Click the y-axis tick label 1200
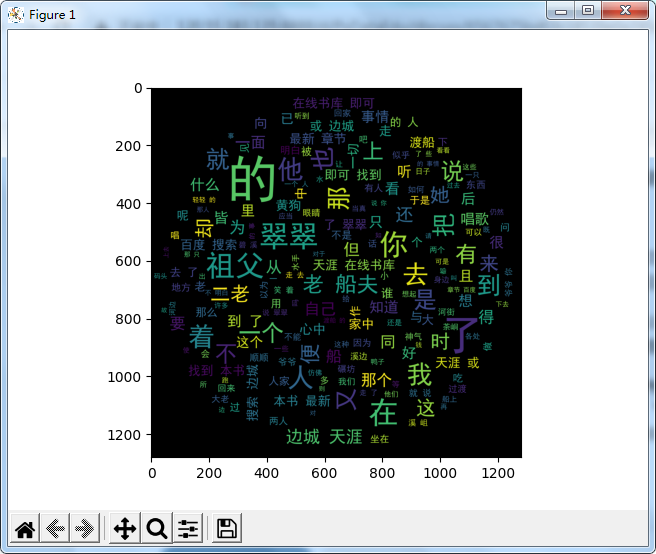 tap(125, 435)
